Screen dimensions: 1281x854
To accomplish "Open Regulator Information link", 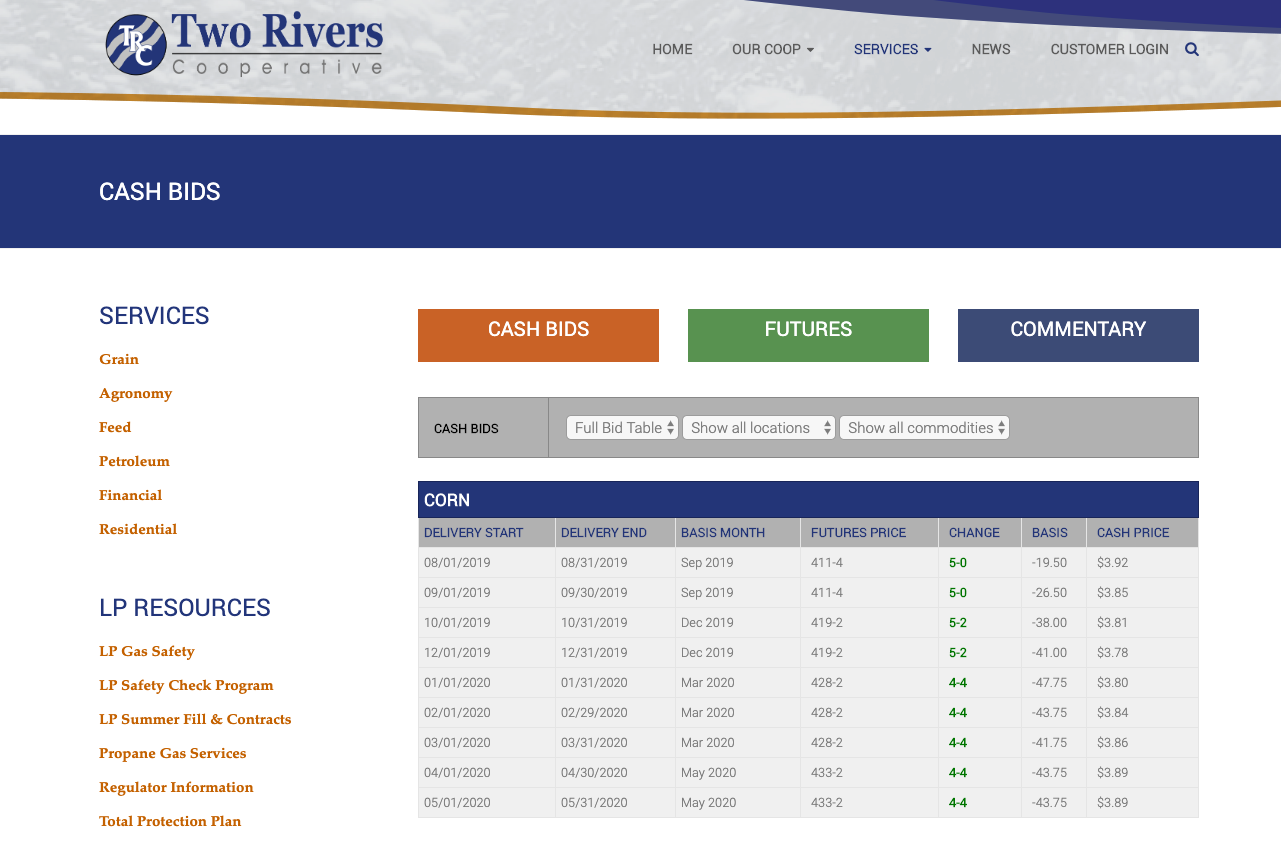I will (176, 787).
